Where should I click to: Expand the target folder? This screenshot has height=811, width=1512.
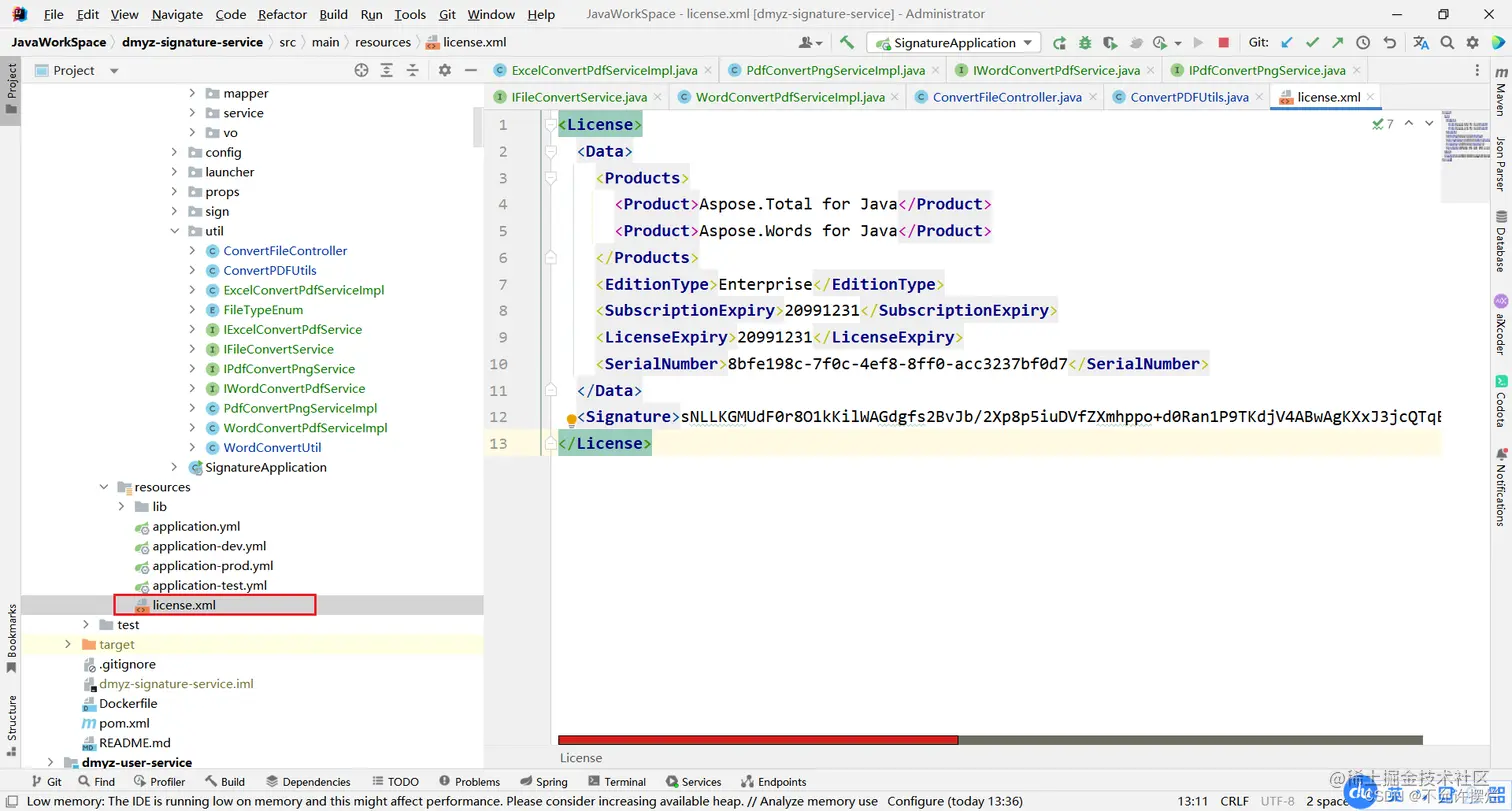click(x=68, y=644)
